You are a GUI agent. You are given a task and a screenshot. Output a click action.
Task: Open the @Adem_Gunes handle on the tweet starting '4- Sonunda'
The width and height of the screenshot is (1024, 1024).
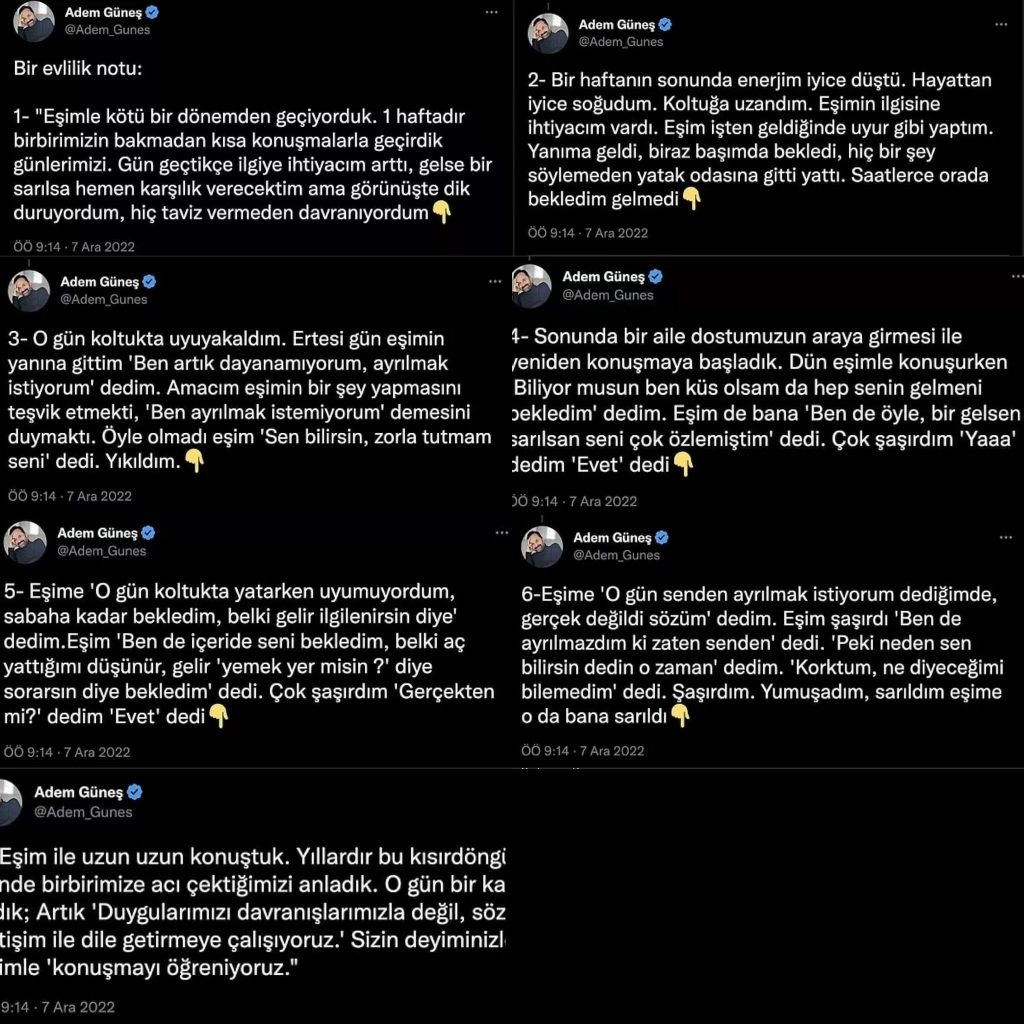click(608, 295)
